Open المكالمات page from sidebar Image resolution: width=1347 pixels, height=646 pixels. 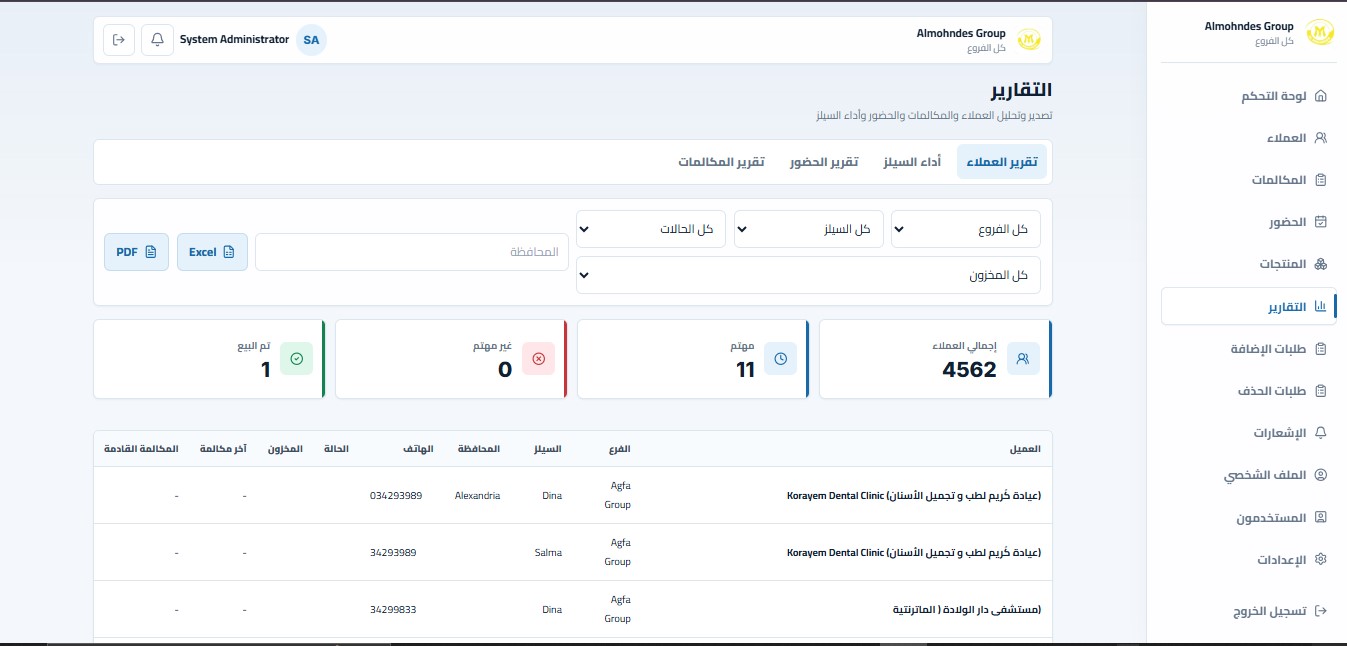tap(1248, 180)
